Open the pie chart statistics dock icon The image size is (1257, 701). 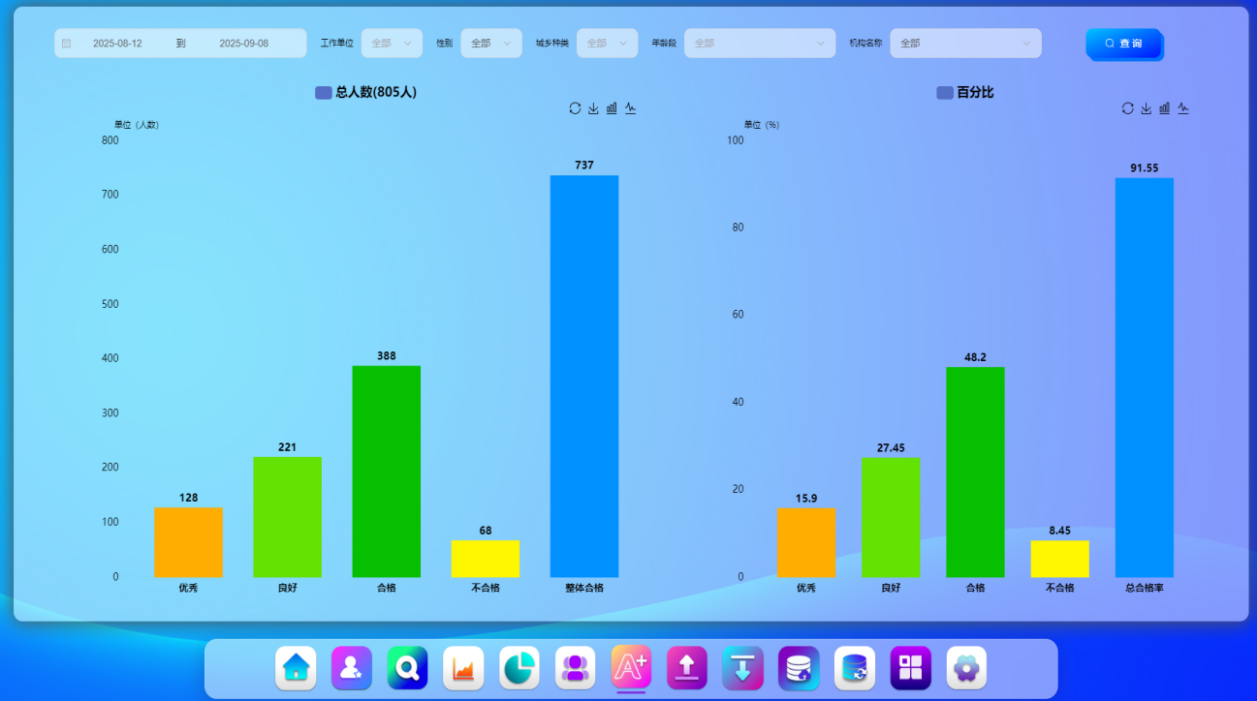pos(519,668)
